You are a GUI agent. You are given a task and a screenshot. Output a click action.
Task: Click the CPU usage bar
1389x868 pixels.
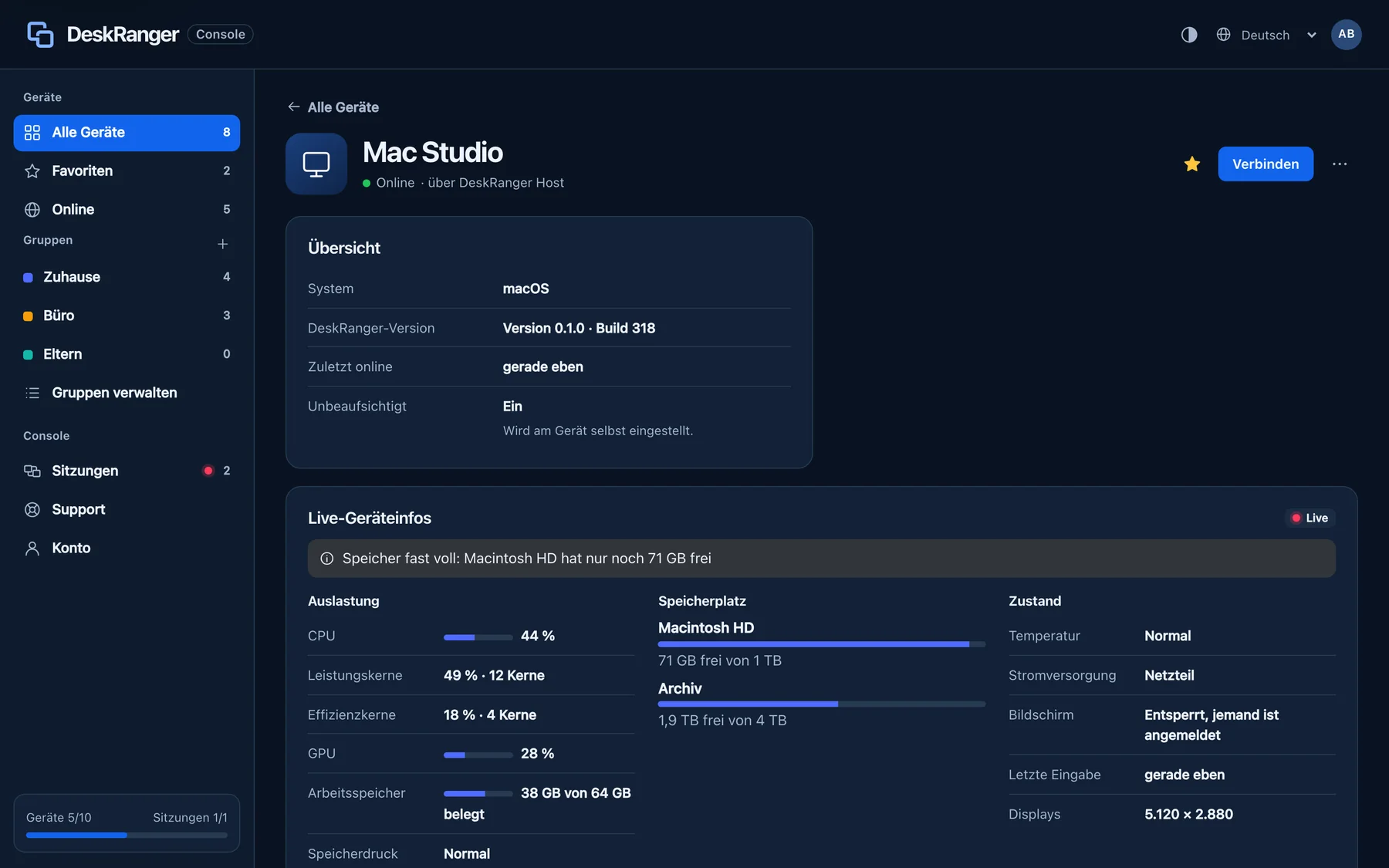(x=478, y=637)
